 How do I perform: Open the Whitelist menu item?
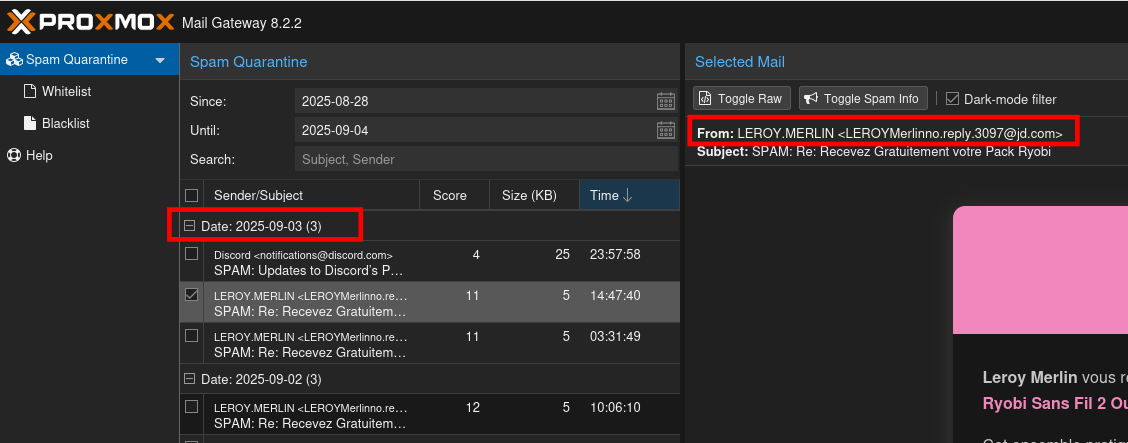(66, 91)
